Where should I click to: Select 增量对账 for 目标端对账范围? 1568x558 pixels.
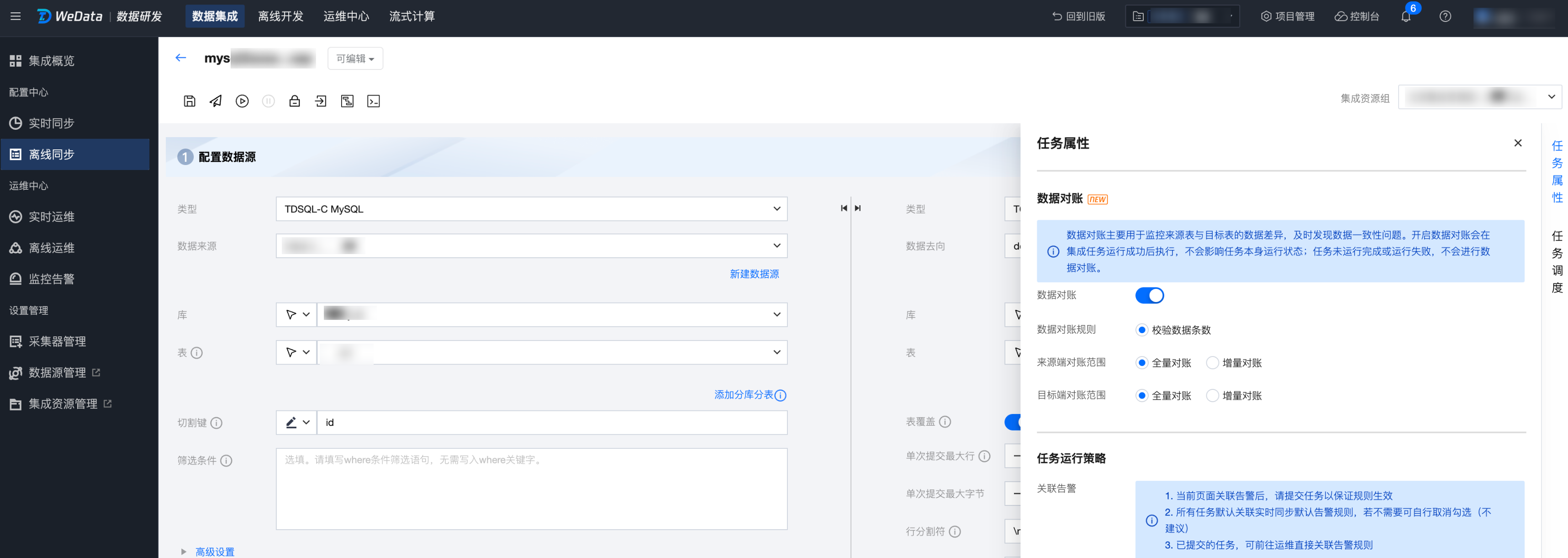(x=1213, y=396)
